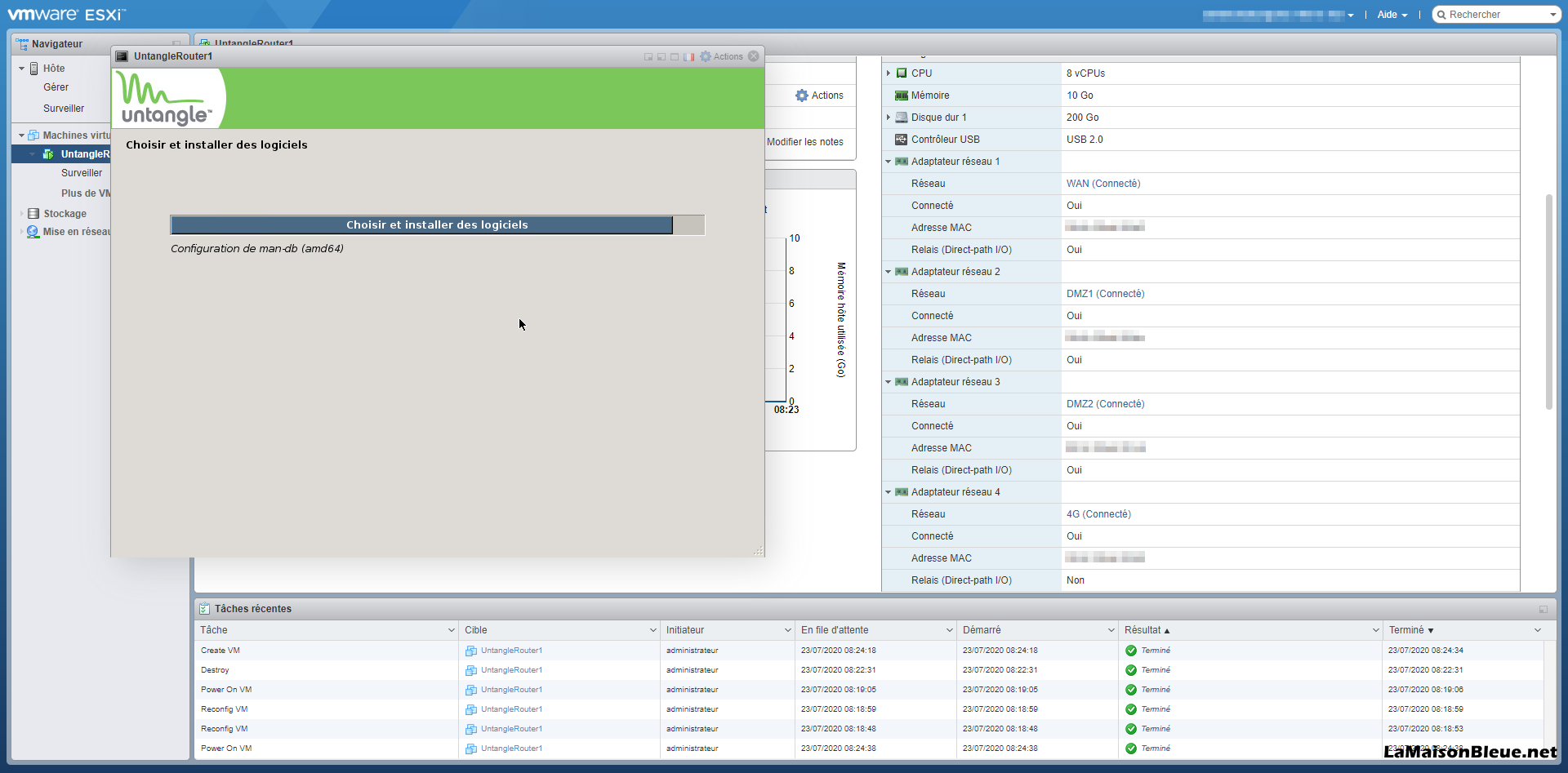Expand the CPU hardware row
Viewport: 1568px width, 773px height.
point(889,73)
